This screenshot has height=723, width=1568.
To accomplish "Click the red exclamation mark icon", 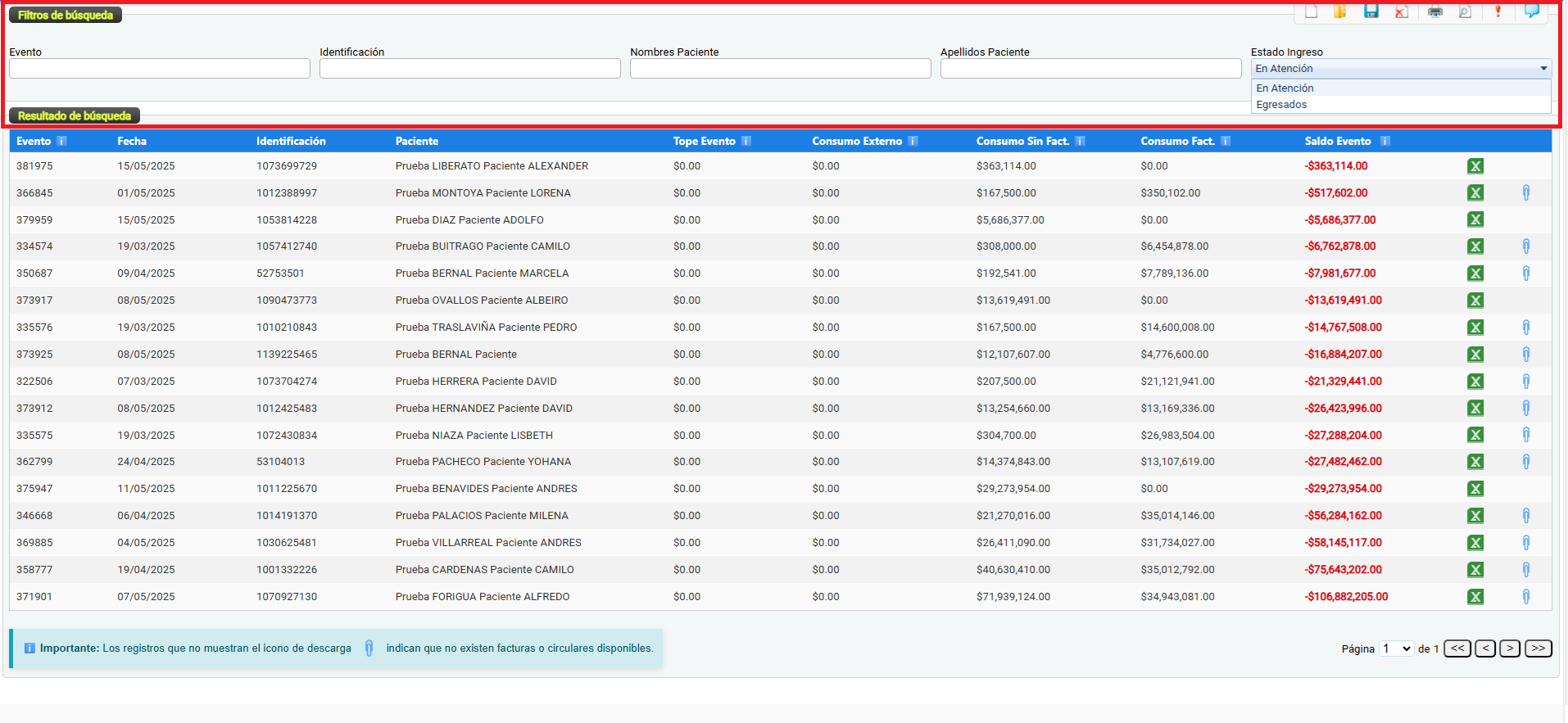I will pyautogui.click(x=1498, y=11).
